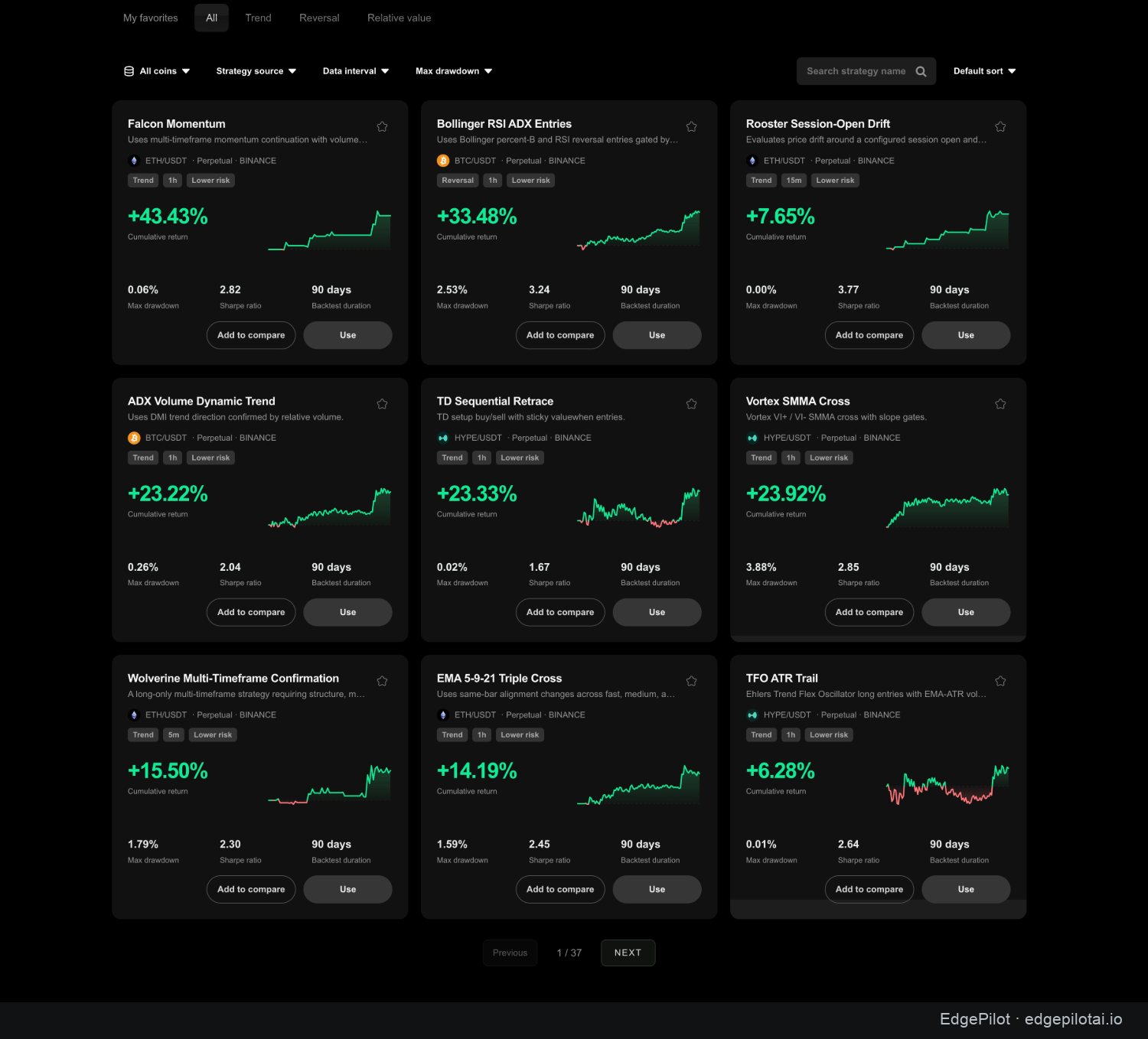Use the EMA 5-9-21 Triple Cross strategy

click(657, 889)
